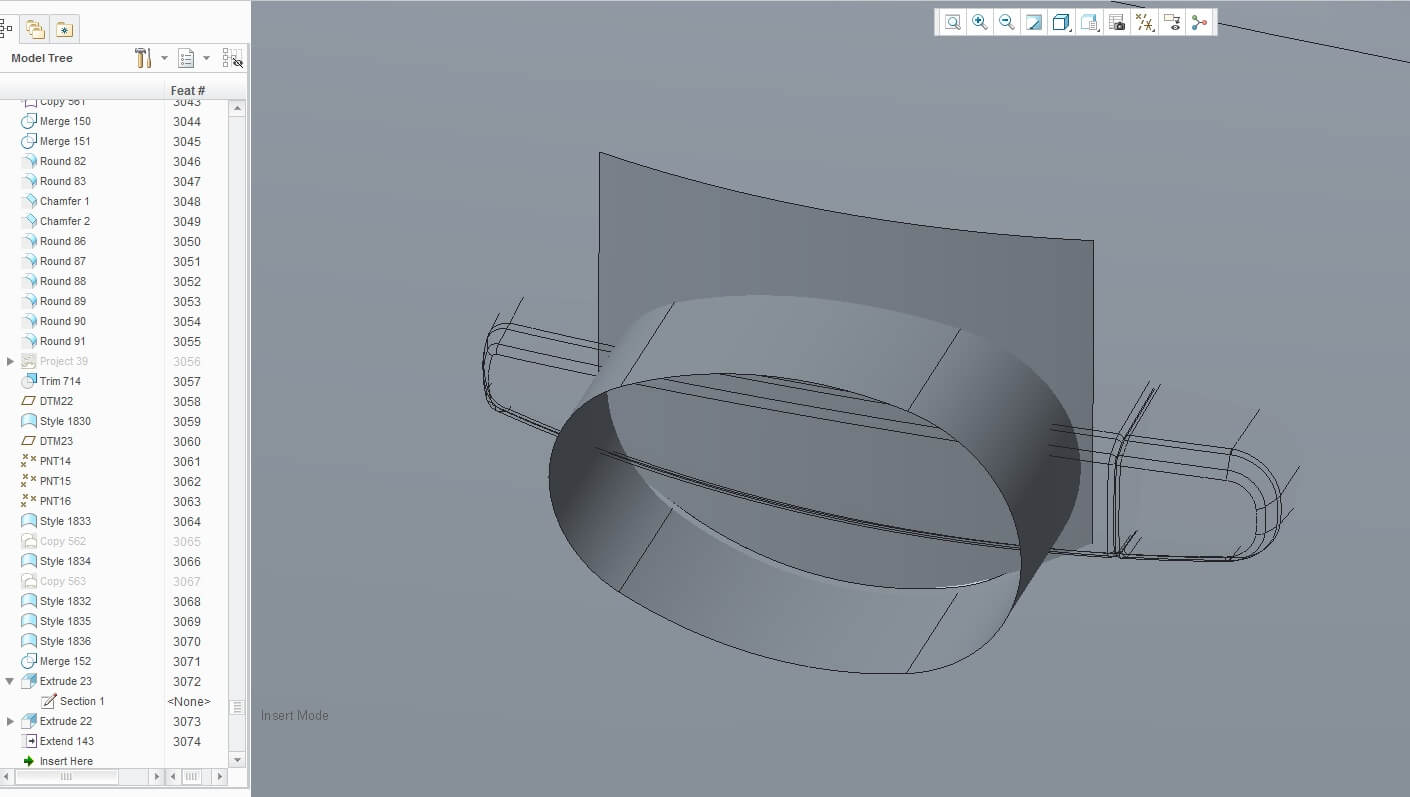Toggle the tree filter hidden-eye icon
Screen dimensions: 1410x797
tap(232, 58)
